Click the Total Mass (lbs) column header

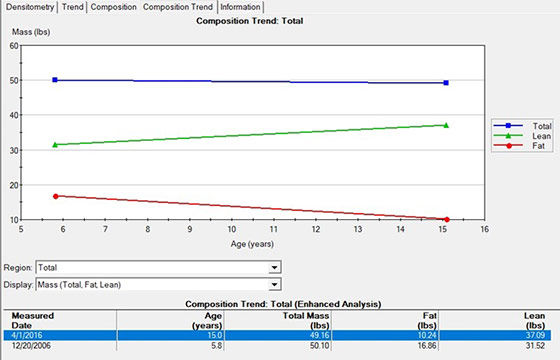306,321
